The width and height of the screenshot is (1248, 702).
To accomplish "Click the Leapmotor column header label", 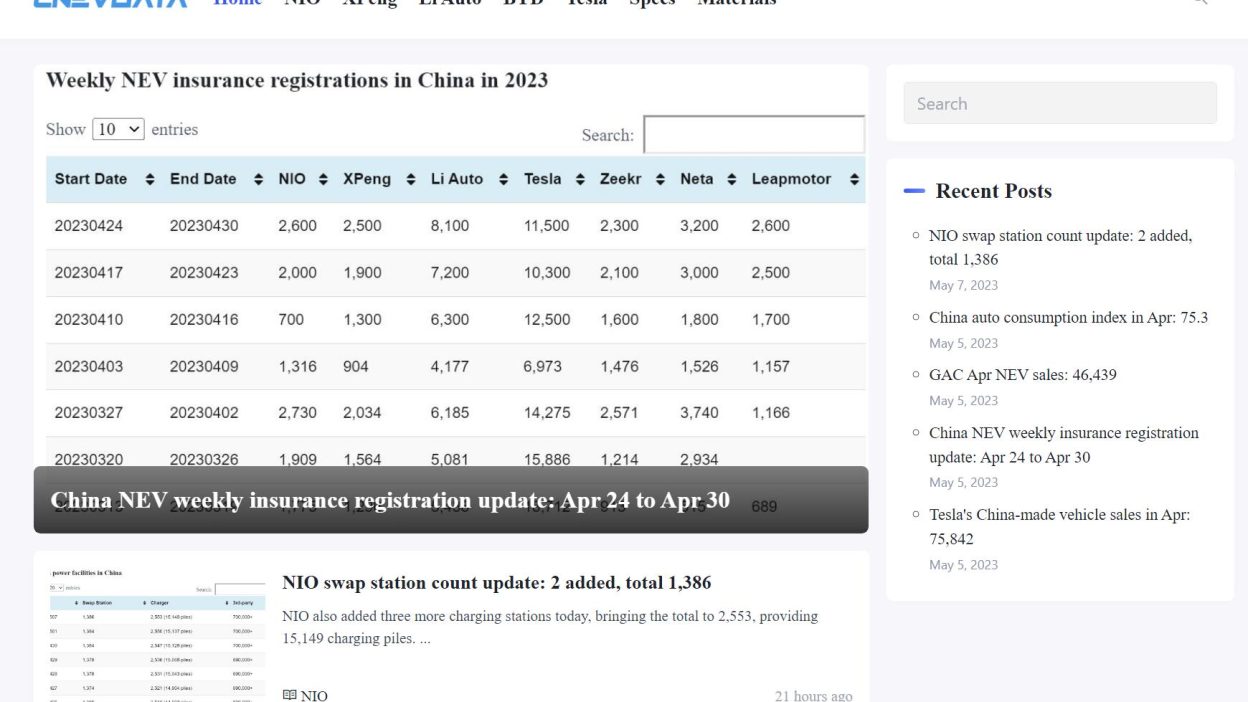I will tap(791, 179).
